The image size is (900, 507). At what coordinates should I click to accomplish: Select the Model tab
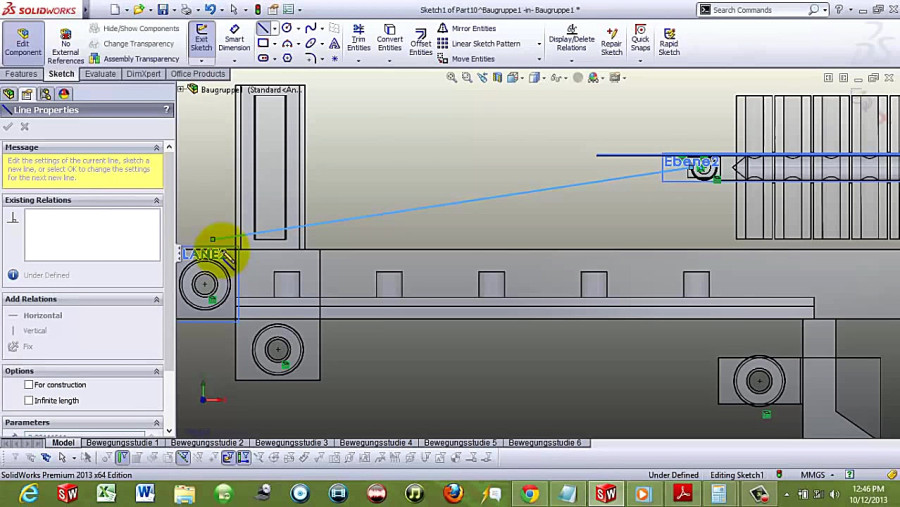coord(63,443)
